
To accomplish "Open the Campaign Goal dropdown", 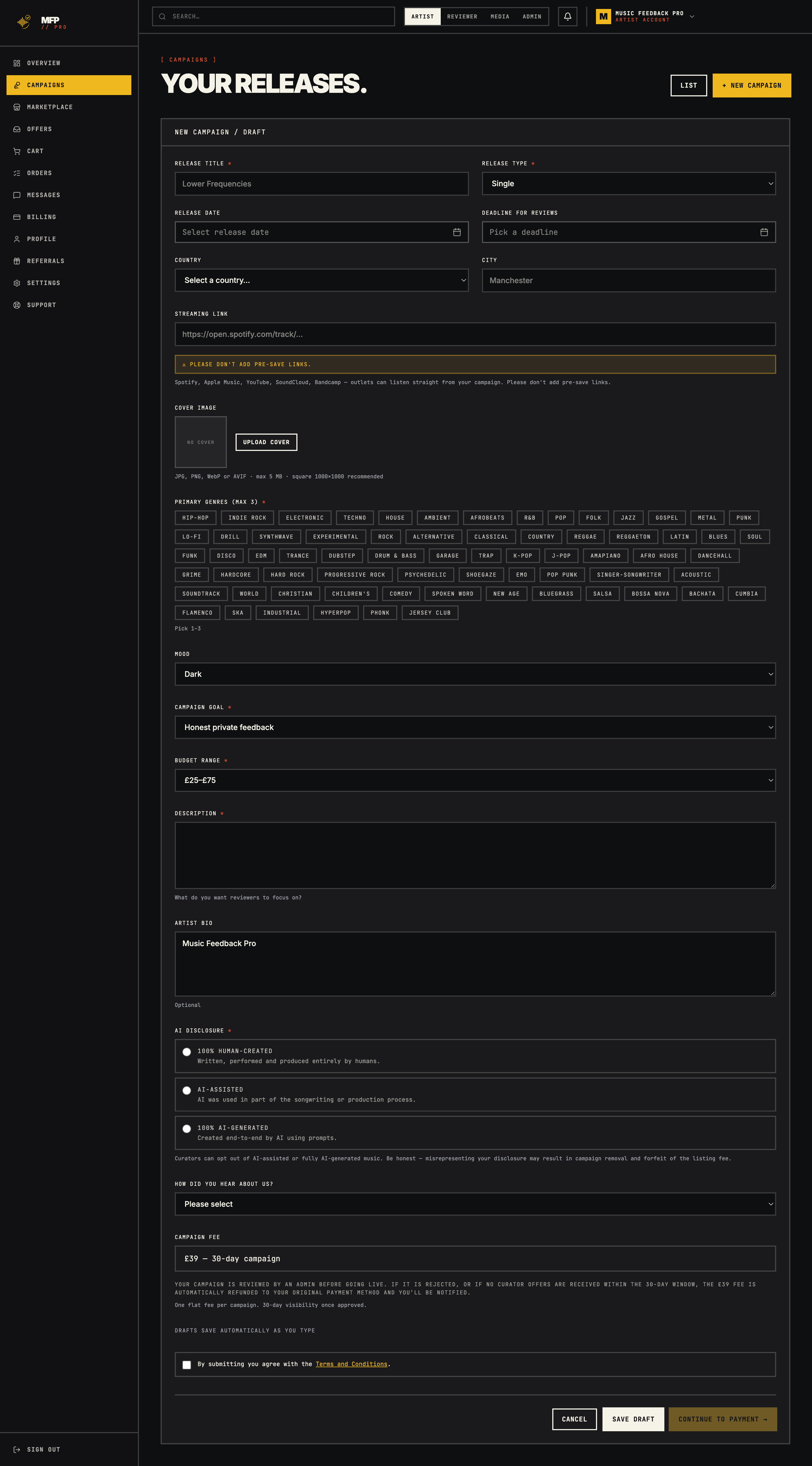I will pyautogui.click(x=475, y=727).
